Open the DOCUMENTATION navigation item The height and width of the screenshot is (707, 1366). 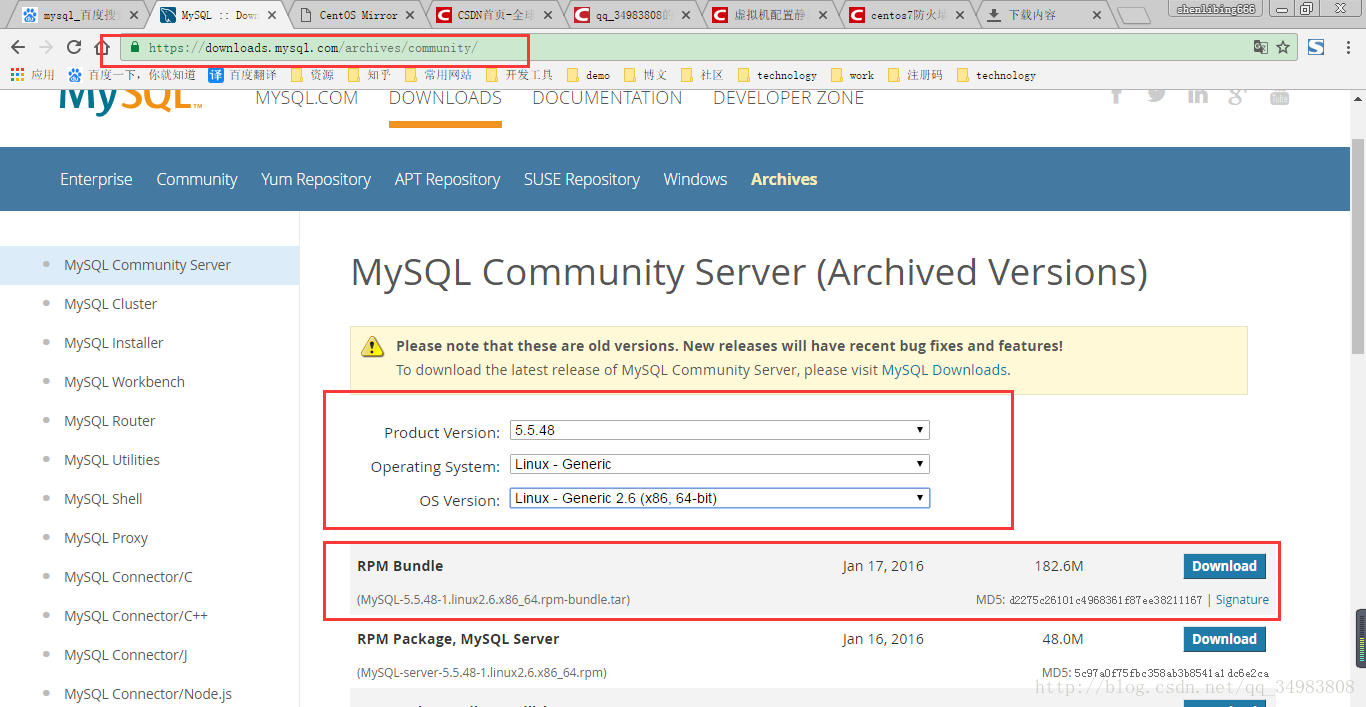coord(607,98)
